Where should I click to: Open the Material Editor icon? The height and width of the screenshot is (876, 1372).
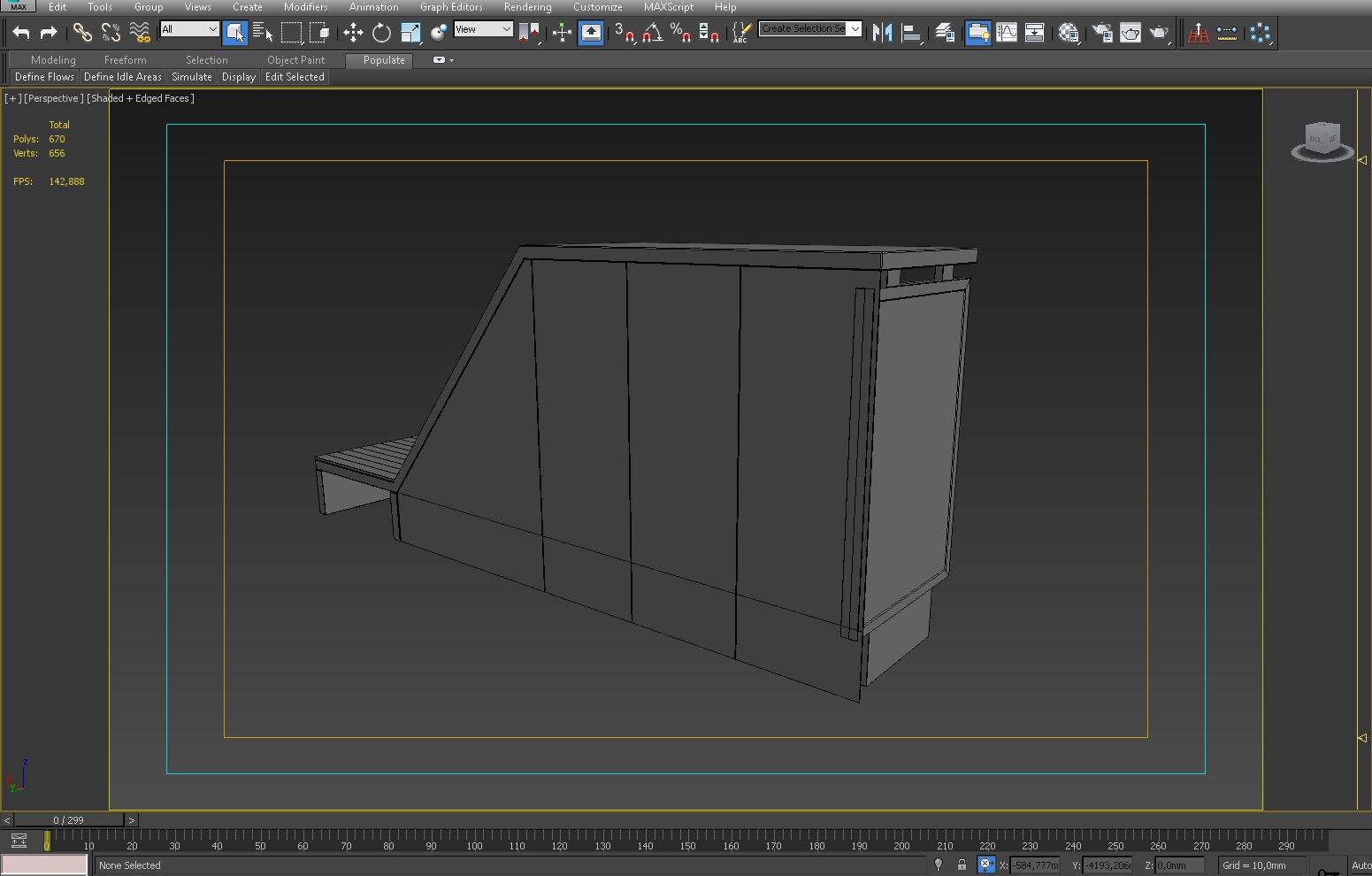coord(1069,33)
